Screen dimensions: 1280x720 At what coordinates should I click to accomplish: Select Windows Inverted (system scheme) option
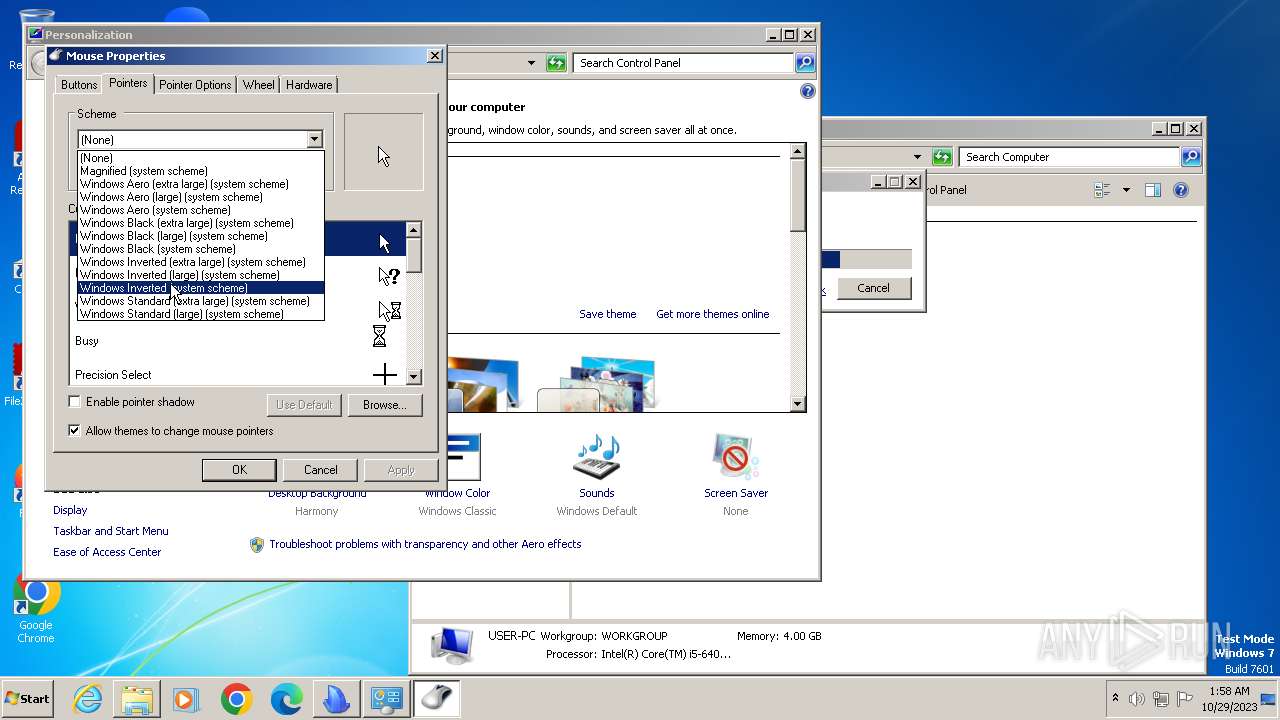pyautogui.click(x=201, y=288)
